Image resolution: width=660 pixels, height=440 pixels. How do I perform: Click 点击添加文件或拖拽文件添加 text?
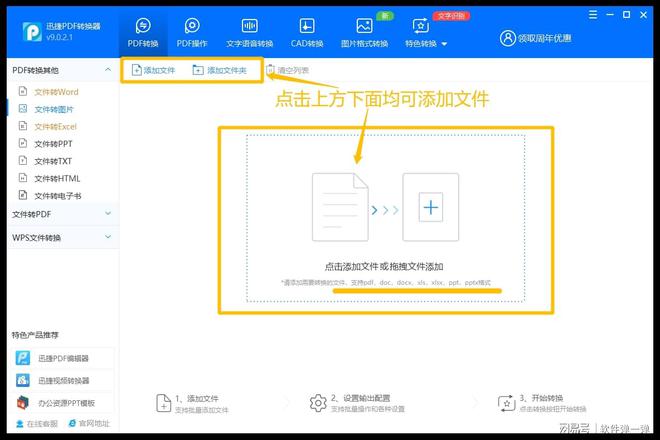pyautogui.click(x=384, y=267)
